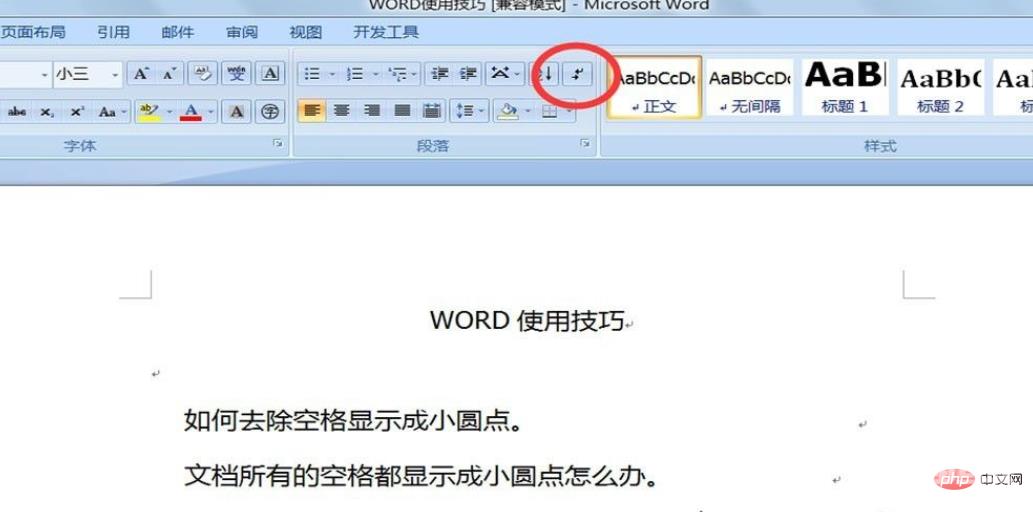Viewport: 1033px width, 512px height.
Task: Switch to the 开发工具 tab
Action: (386, 32)
